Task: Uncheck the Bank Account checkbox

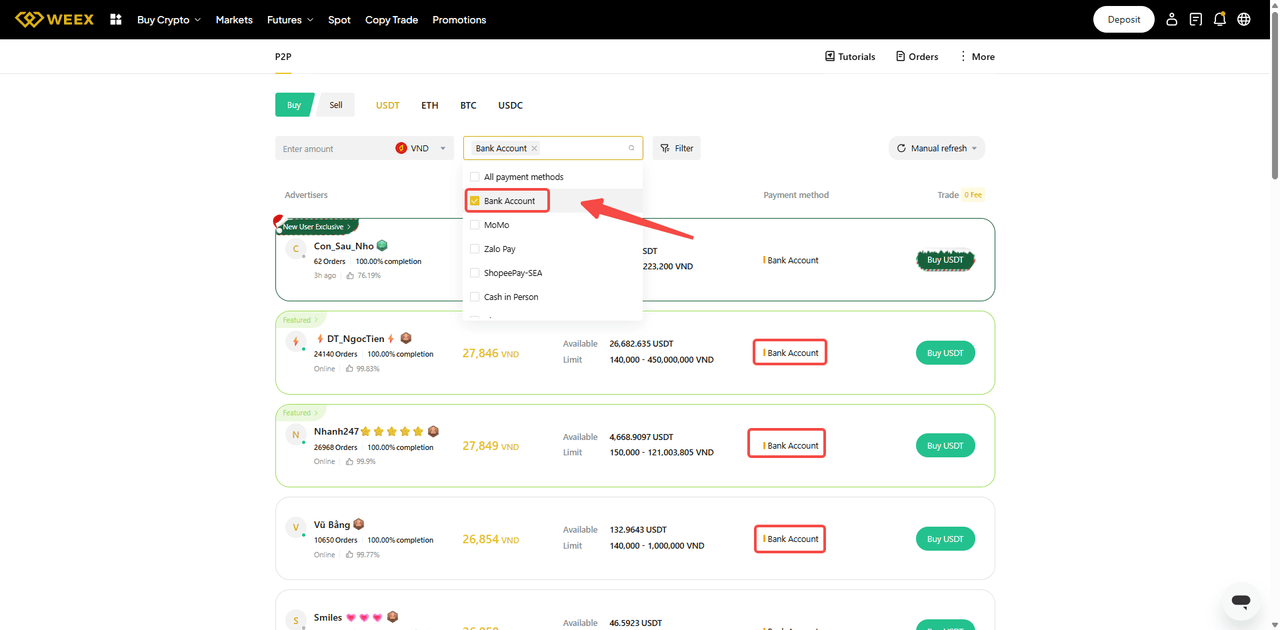Action: coord(475,201)
